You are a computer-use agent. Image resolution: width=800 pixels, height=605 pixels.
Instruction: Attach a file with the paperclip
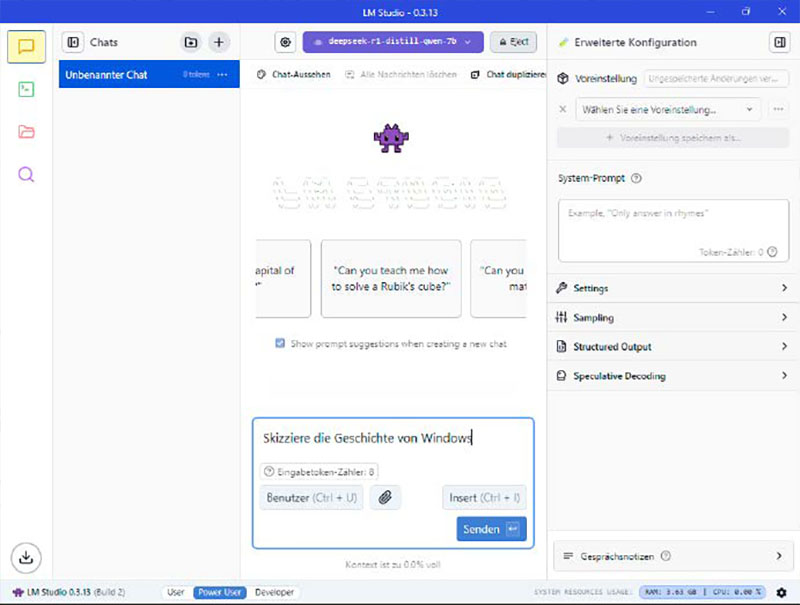tap(385, 497)
